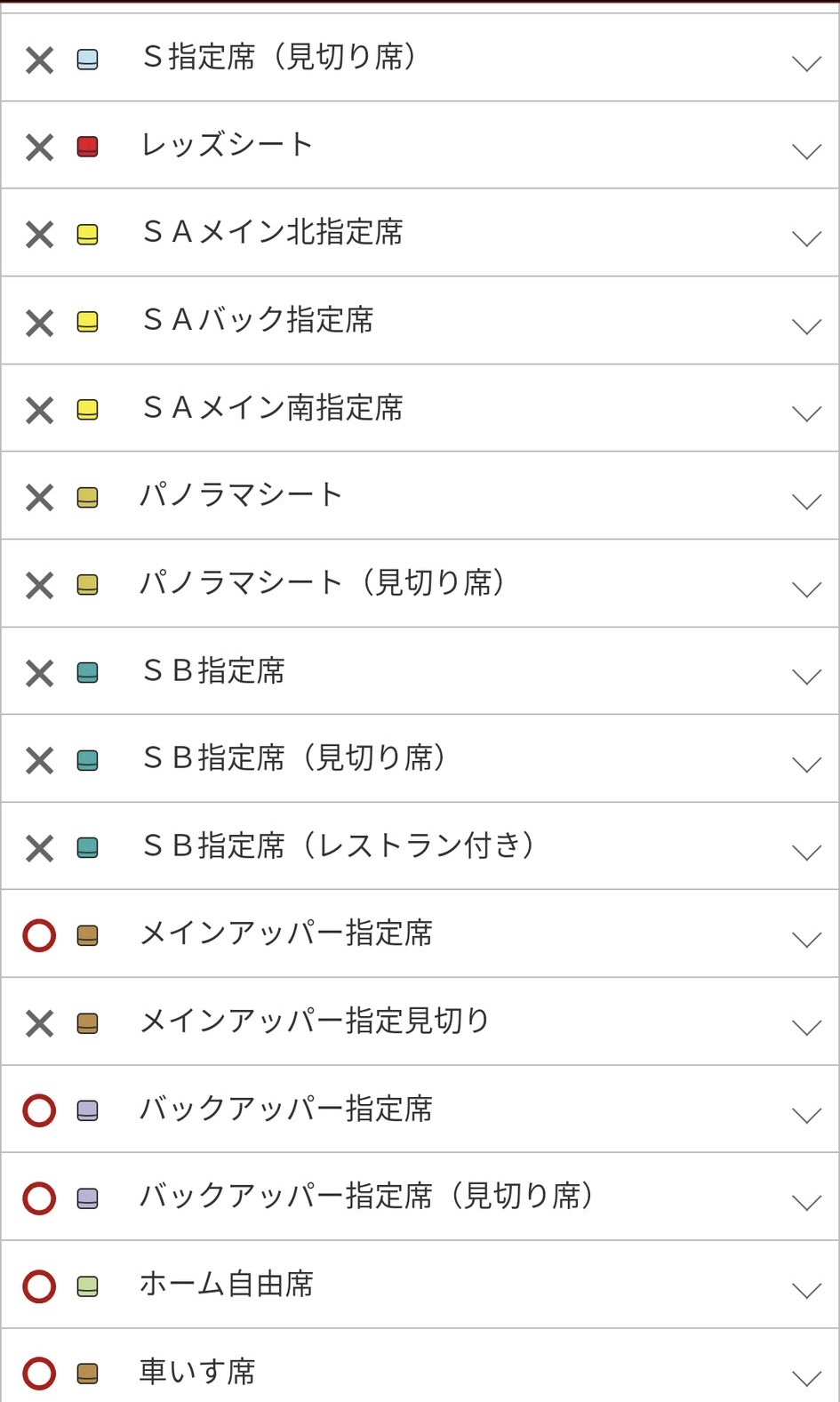Select the ＳＡメイン南指定席 seat type
The width and height of the screenshot is (840, 1402).
[x=273, y=408]
